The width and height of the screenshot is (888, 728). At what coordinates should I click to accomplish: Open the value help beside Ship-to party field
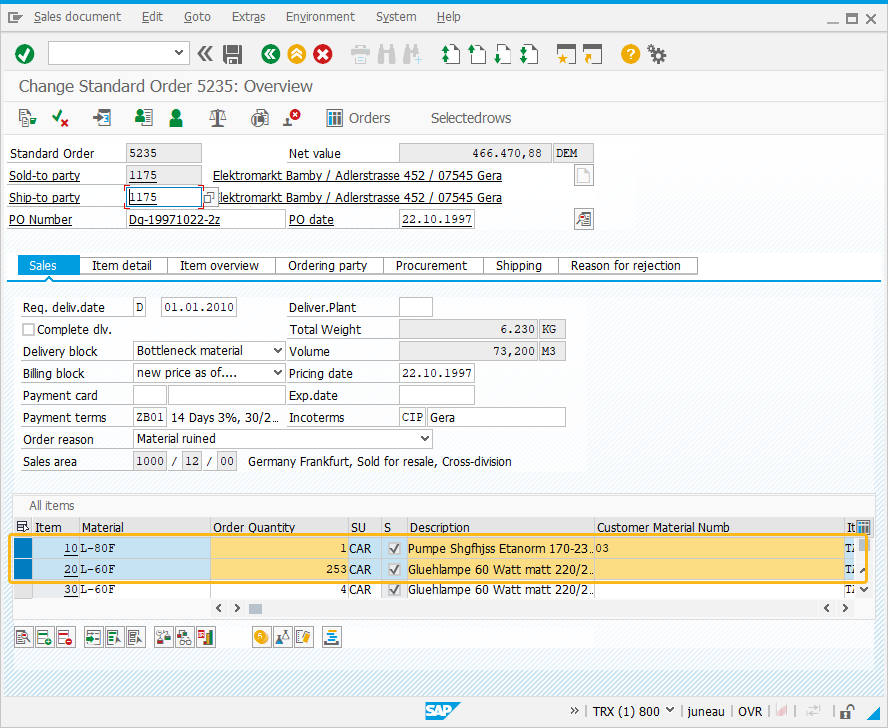(210, 197)
